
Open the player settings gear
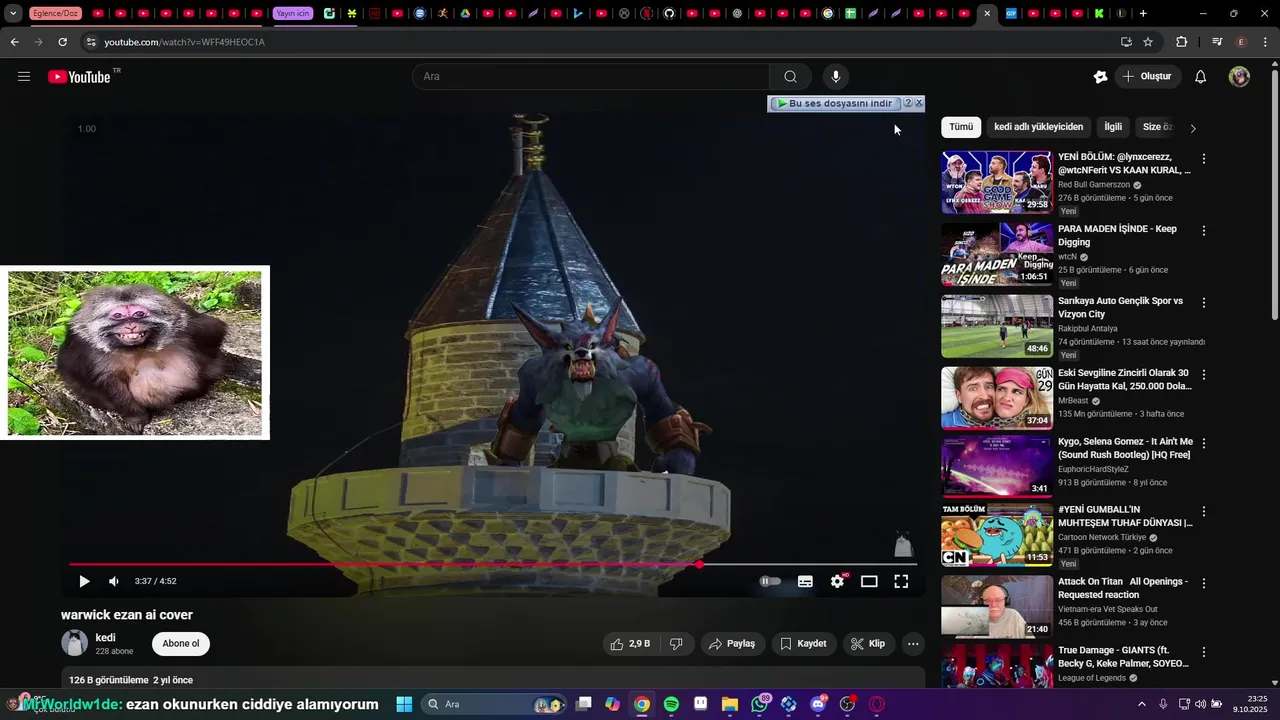coord(838,581)
